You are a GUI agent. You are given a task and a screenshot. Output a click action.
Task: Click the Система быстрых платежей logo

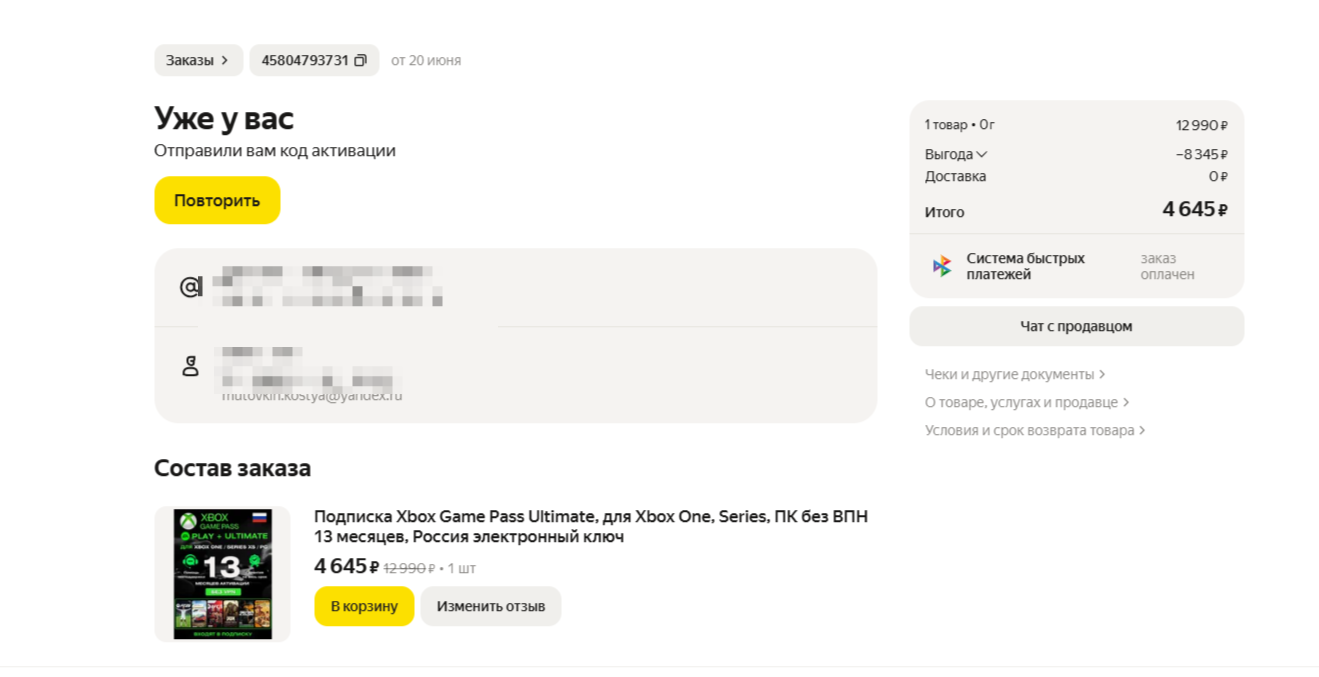[942, 266]
